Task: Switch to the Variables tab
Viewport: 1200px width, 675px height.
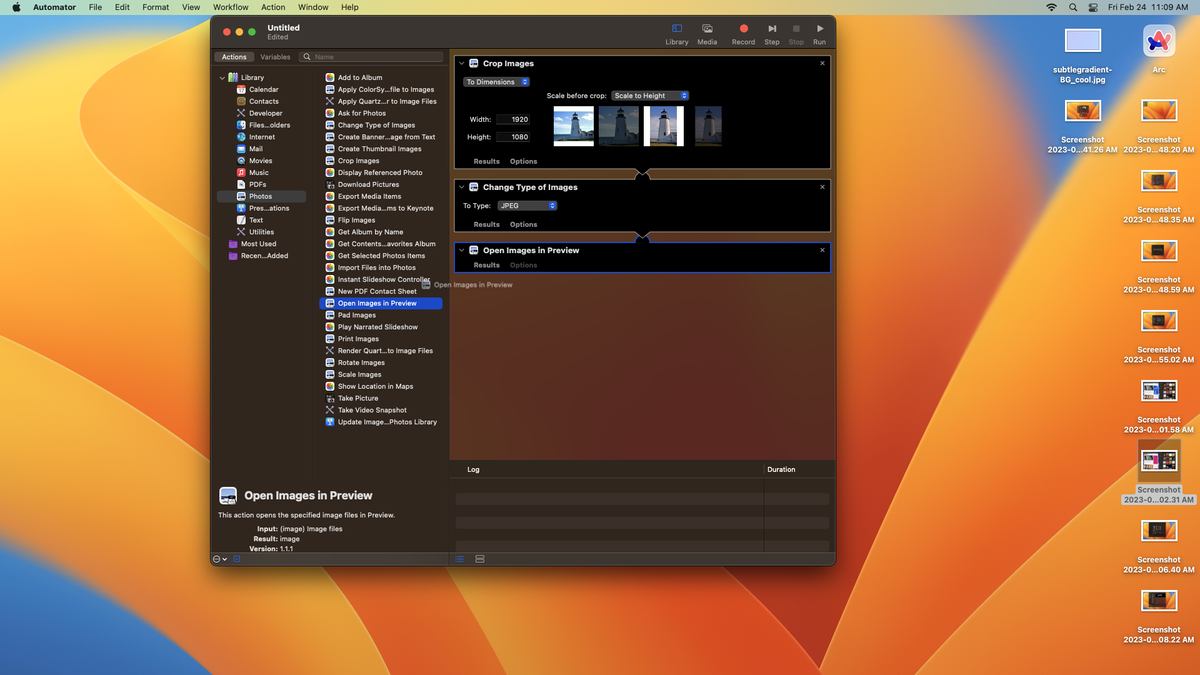Action: click(x=275, y=57)
